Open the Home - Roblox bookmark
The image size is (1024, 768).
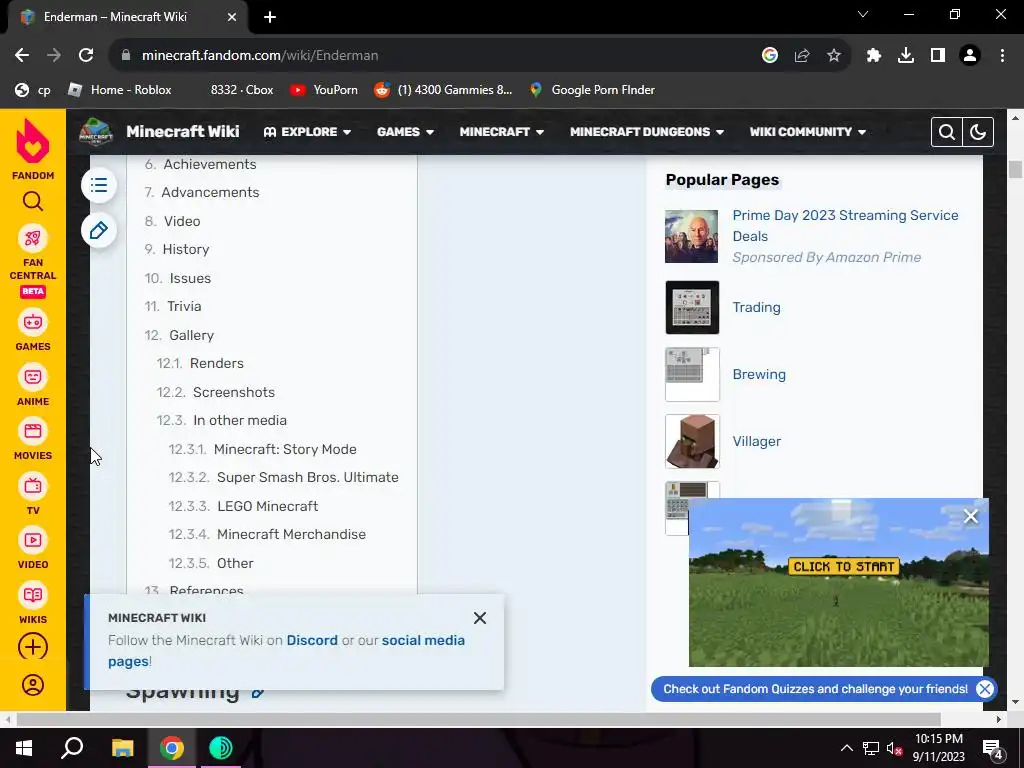[120, 90]
